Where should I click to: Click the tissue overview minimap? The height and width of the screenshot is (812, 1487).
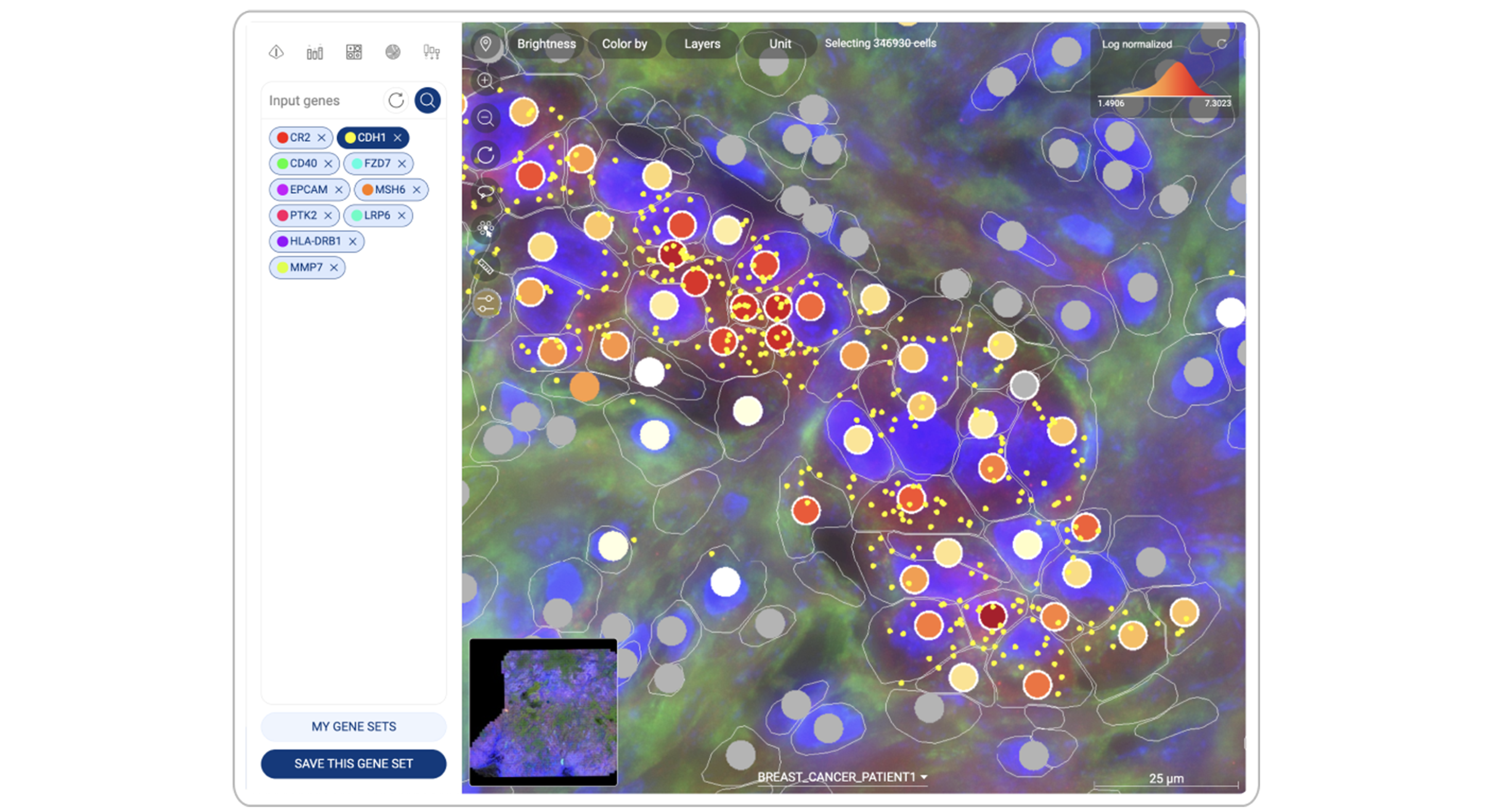(x=543, y=713)
